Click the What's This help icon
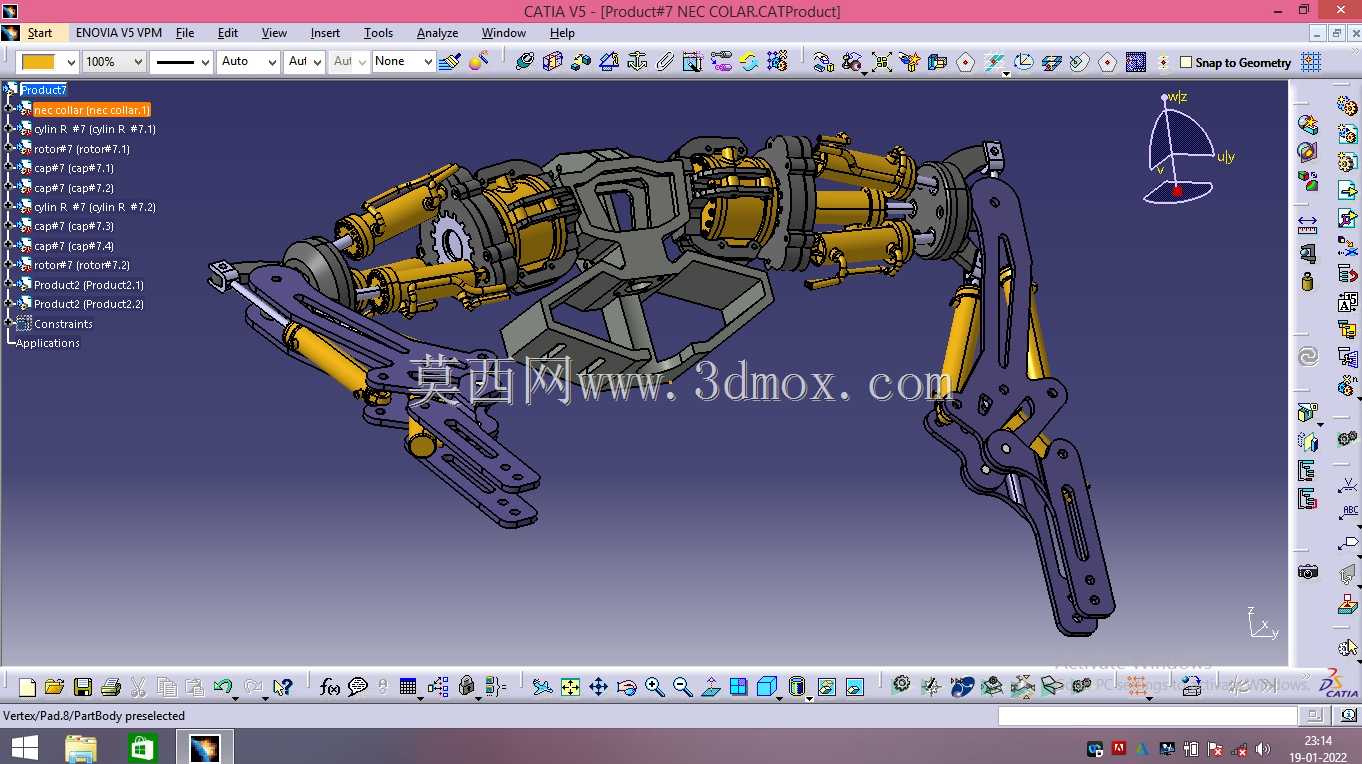The height and width of the screenshot is (764, 1362). click(282, 687)
